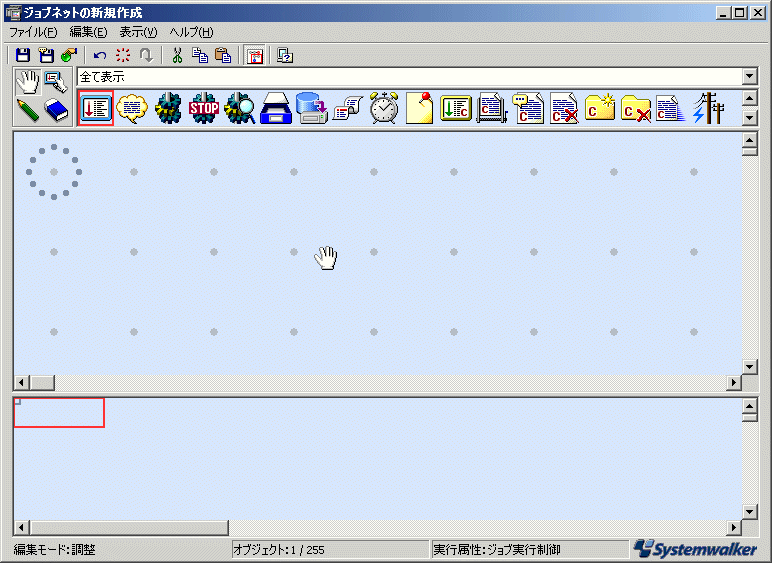Select the STOP sign gear icon

click(x=204, y=108)
